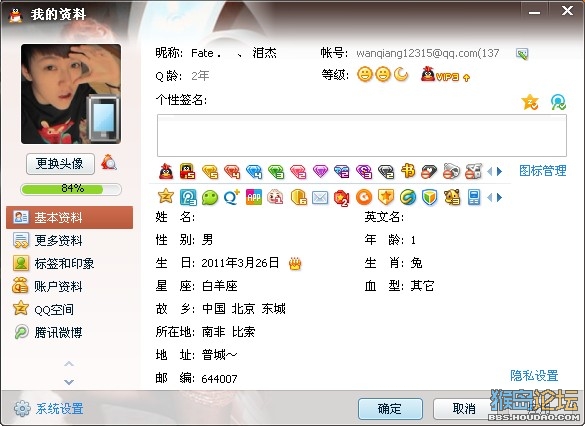
Task: Click the black diamond level 2 badge
Action: click(386, 172)
